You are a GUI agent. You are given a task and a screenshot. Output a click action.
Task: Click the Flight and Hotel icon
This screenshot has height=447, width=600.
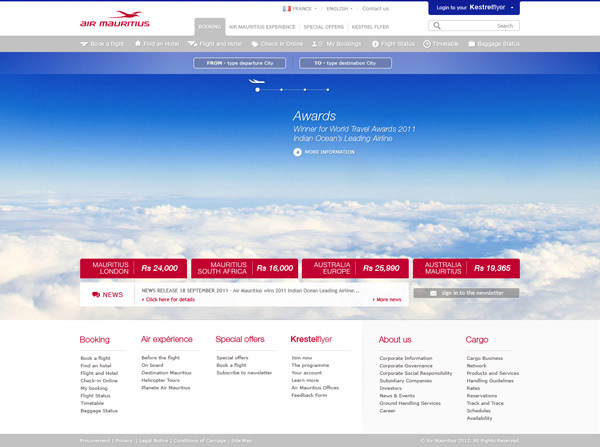[192, 44]
